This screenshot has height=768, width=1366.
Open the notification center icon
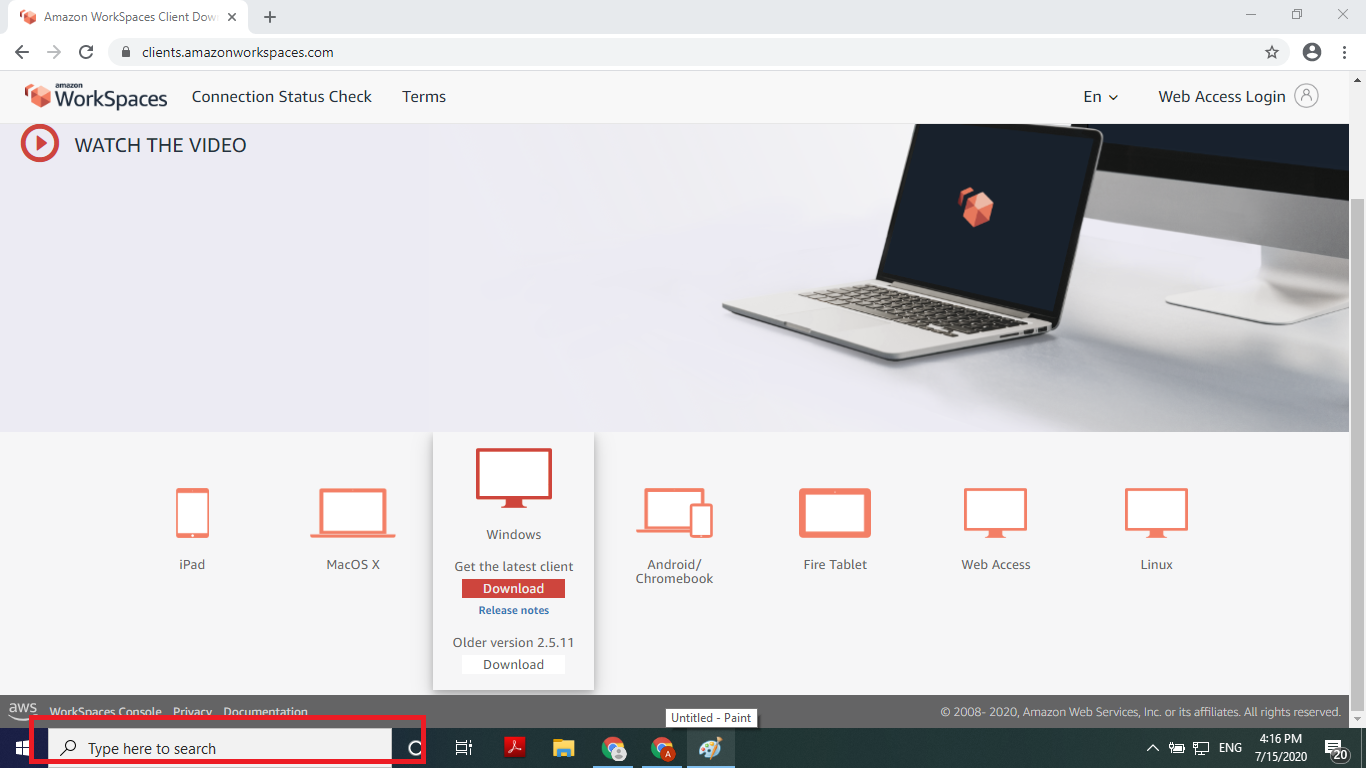[x=1335, y=748]
